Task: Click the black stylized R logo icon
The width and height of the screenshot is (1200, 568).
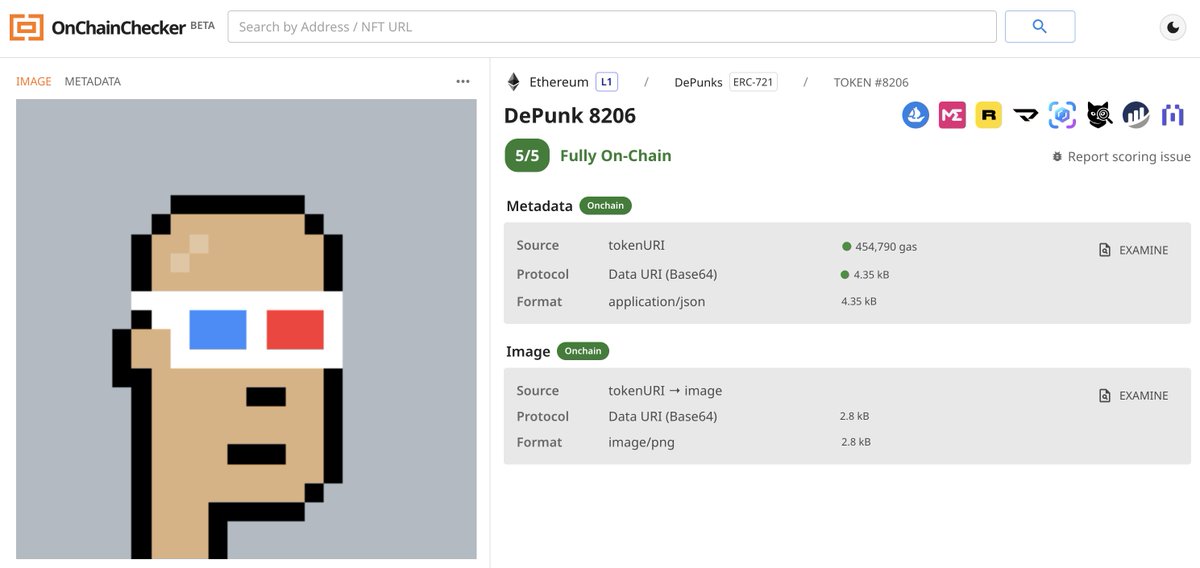Action: [x=1025, y=115]
